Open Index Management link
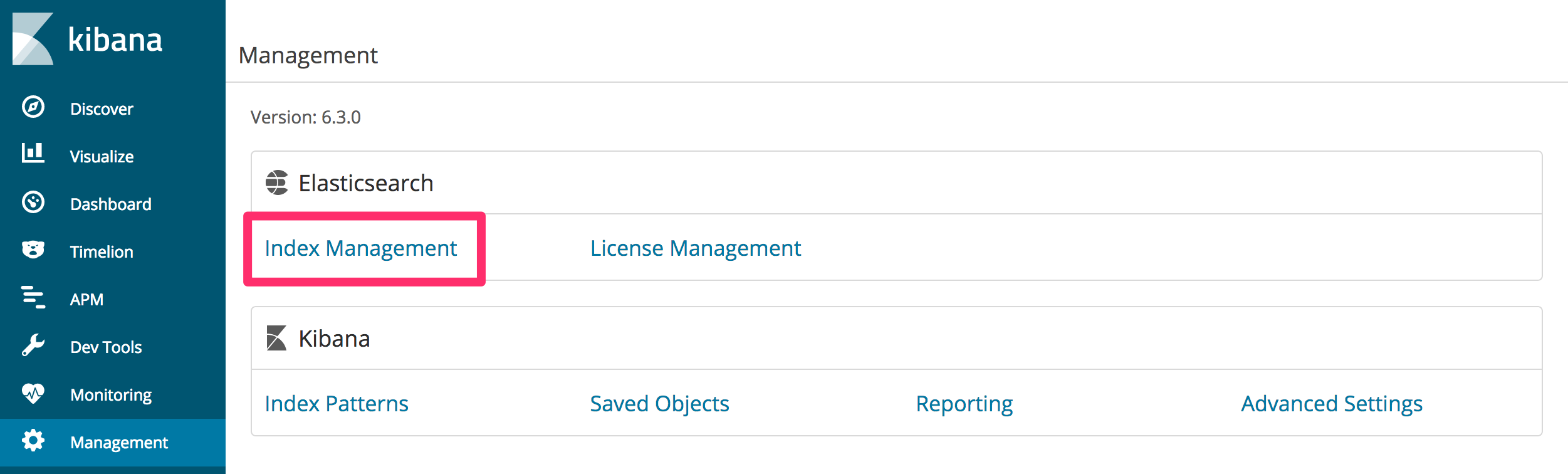The width and height of the screenshot is (1568, 474). click(361, 248)
